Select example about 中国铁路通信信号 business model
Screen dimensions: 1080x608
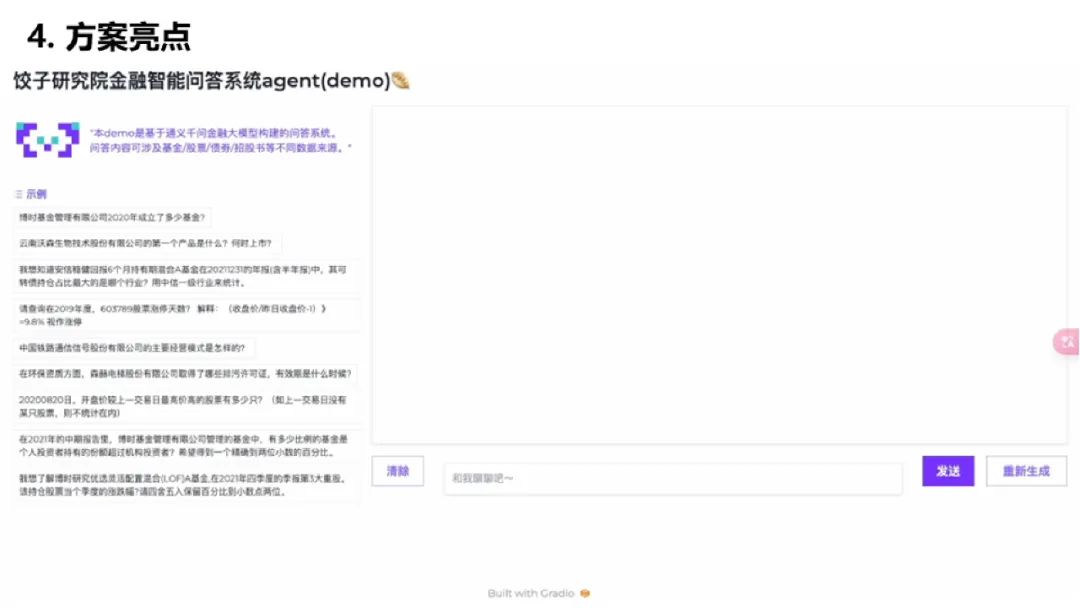click(133, 348)
